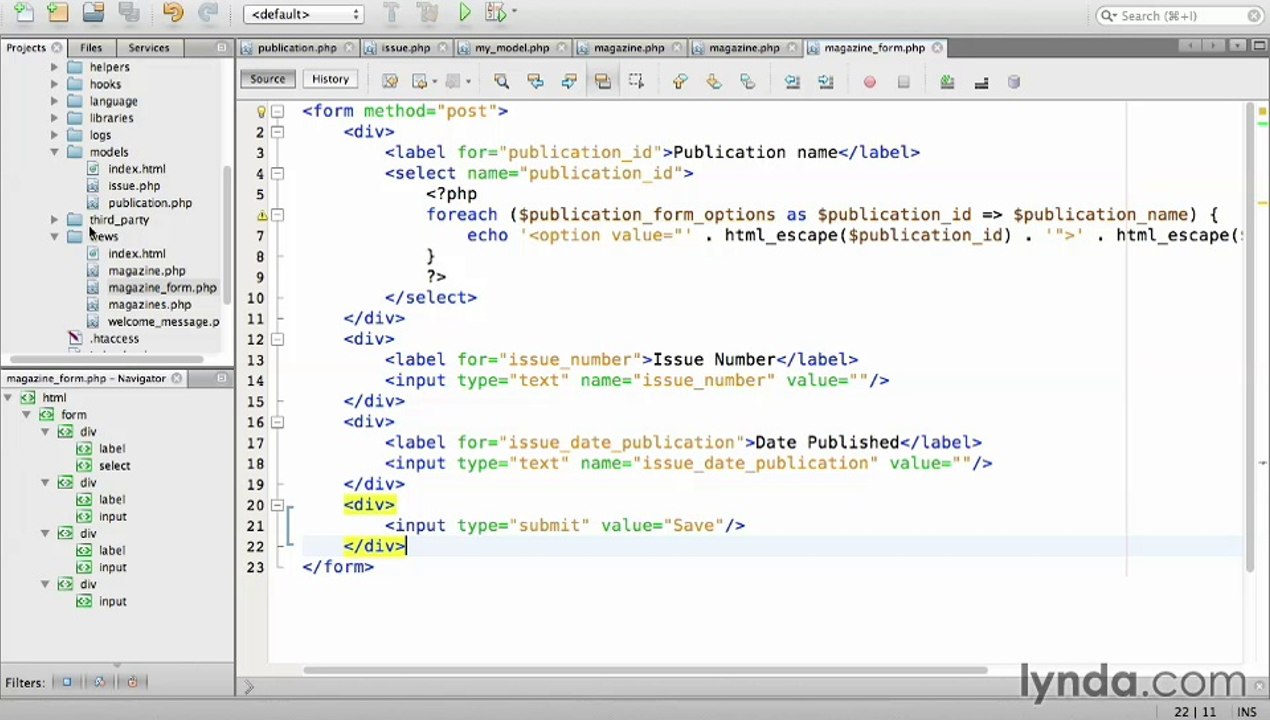
Task: Collapse the models folder
Action: coord(54,152)
